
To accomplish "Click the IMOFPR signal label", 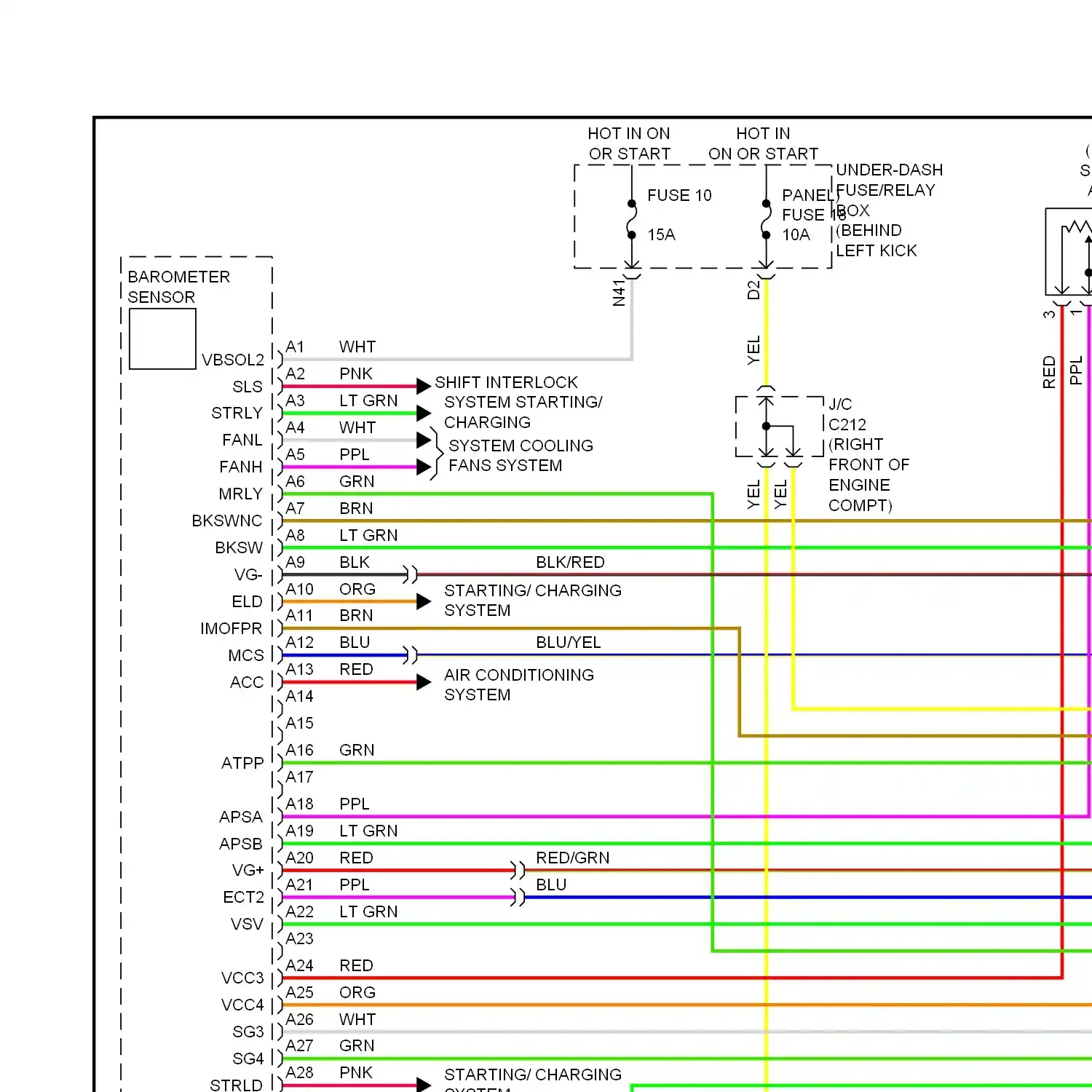I will [x=232, y=629].
